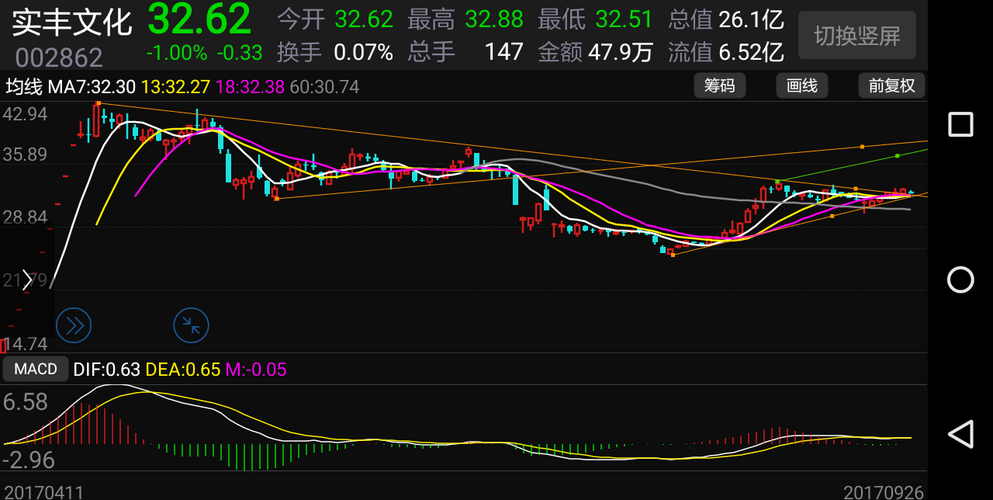
Task: Tap the 42.94 price axis label
Action: click(25, 115)
